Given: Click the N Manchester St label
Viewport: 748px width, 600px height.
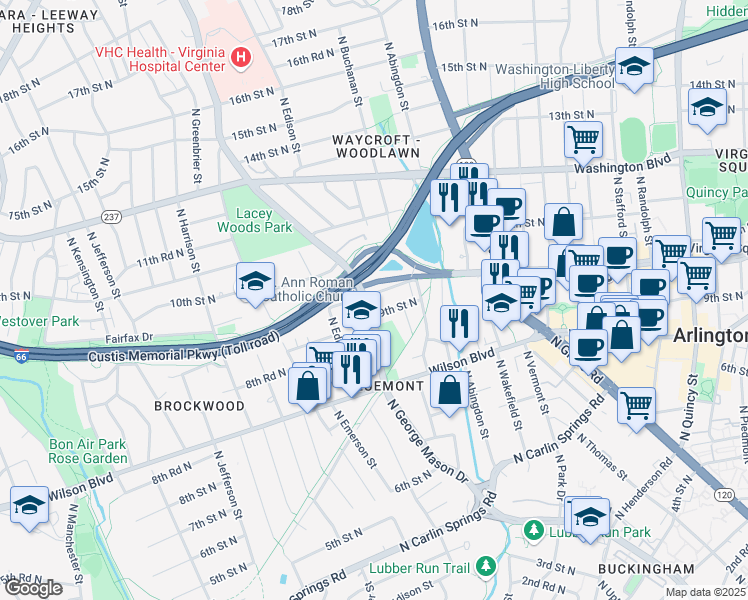Looking at the screenshot, I should tap(76, 544).
